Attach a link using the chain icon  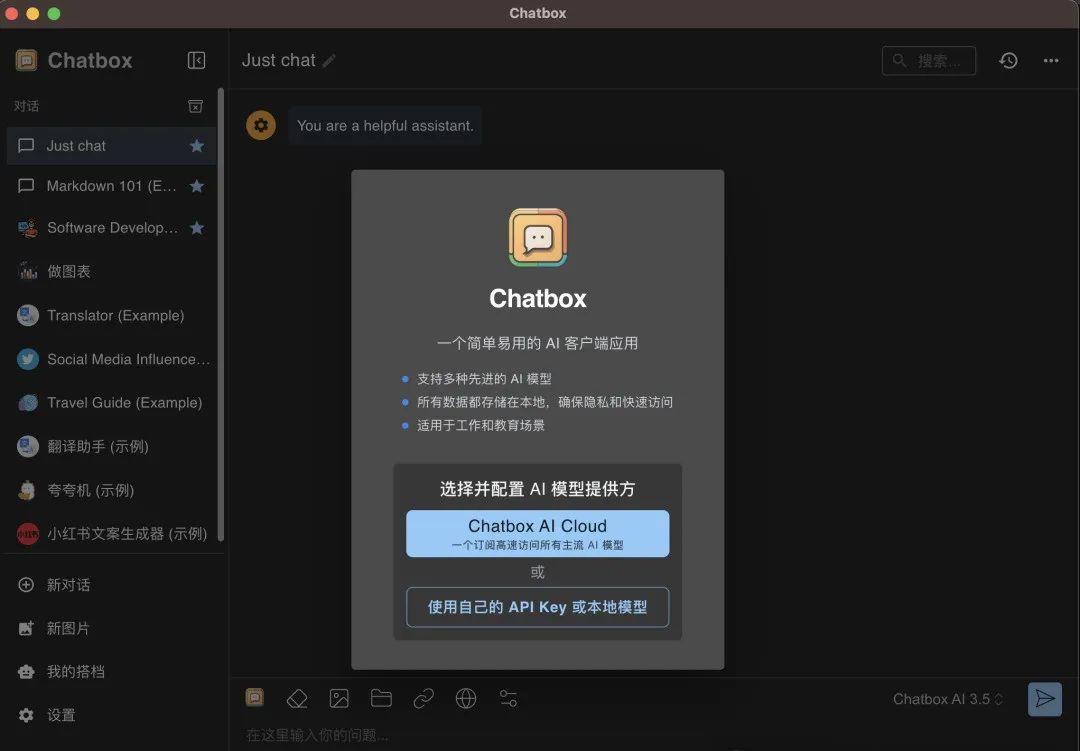[x=424, y=699]
